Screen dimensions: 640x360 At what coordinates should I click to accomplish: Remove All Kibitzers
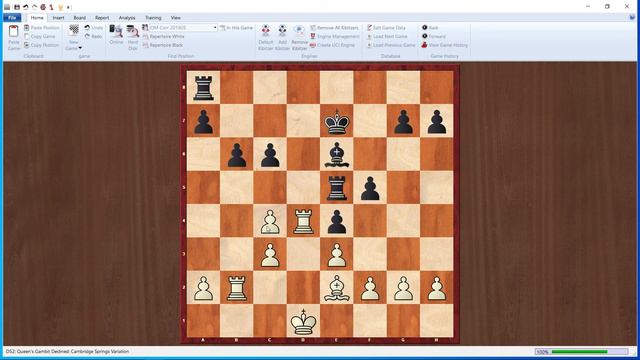pos(334,28)
